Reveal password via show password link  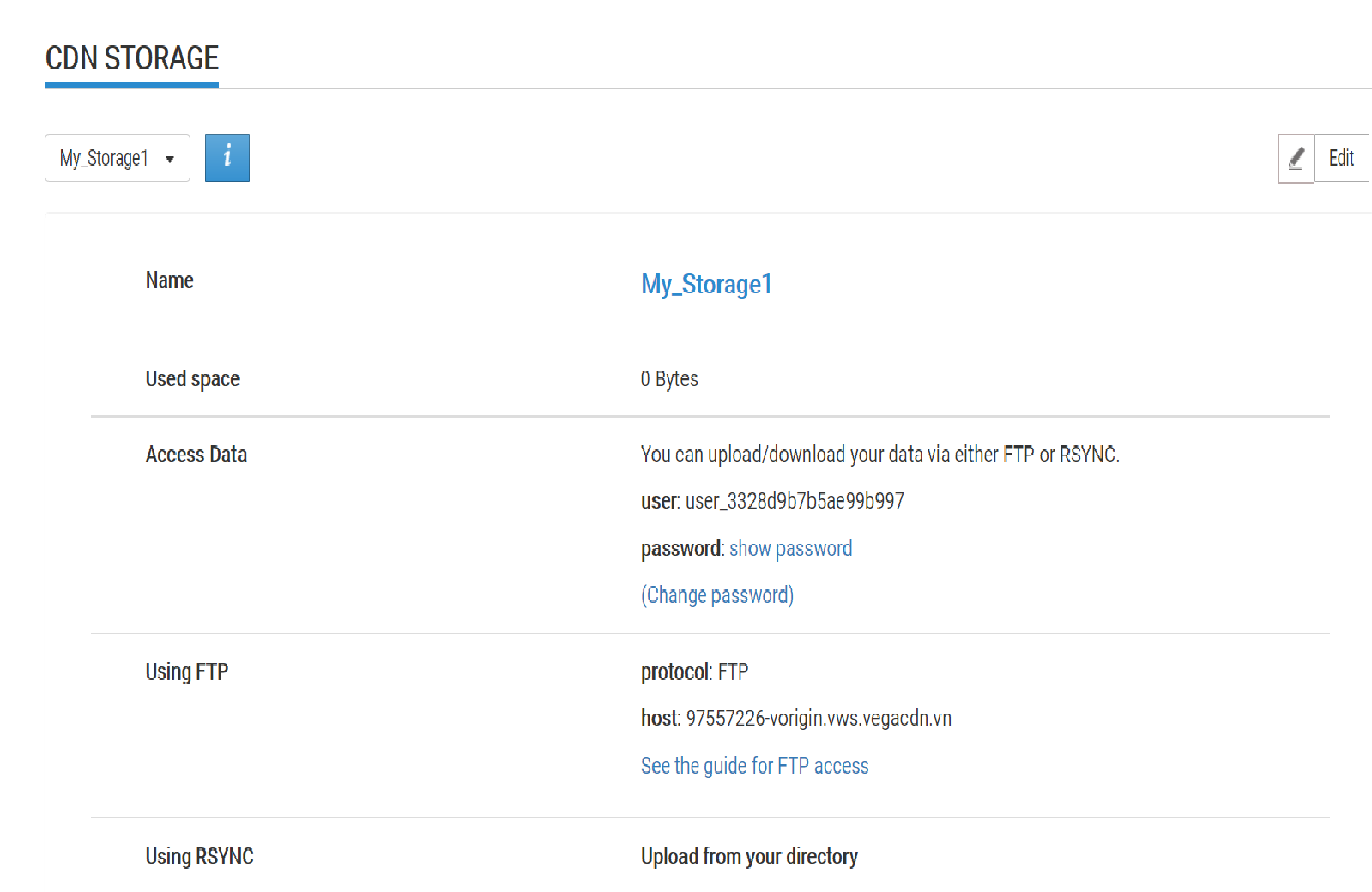click(790, 549)
